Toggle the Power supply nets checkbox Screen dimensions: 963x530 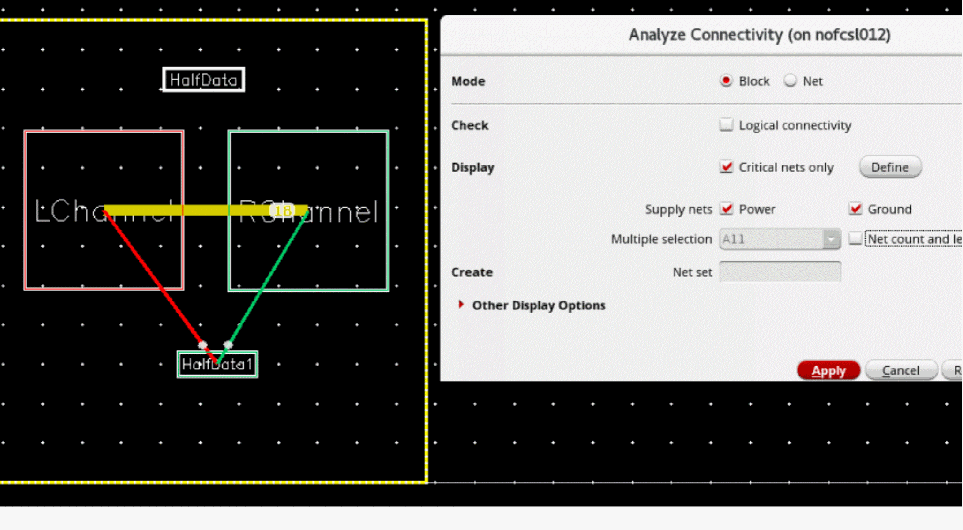click(727, 209)
